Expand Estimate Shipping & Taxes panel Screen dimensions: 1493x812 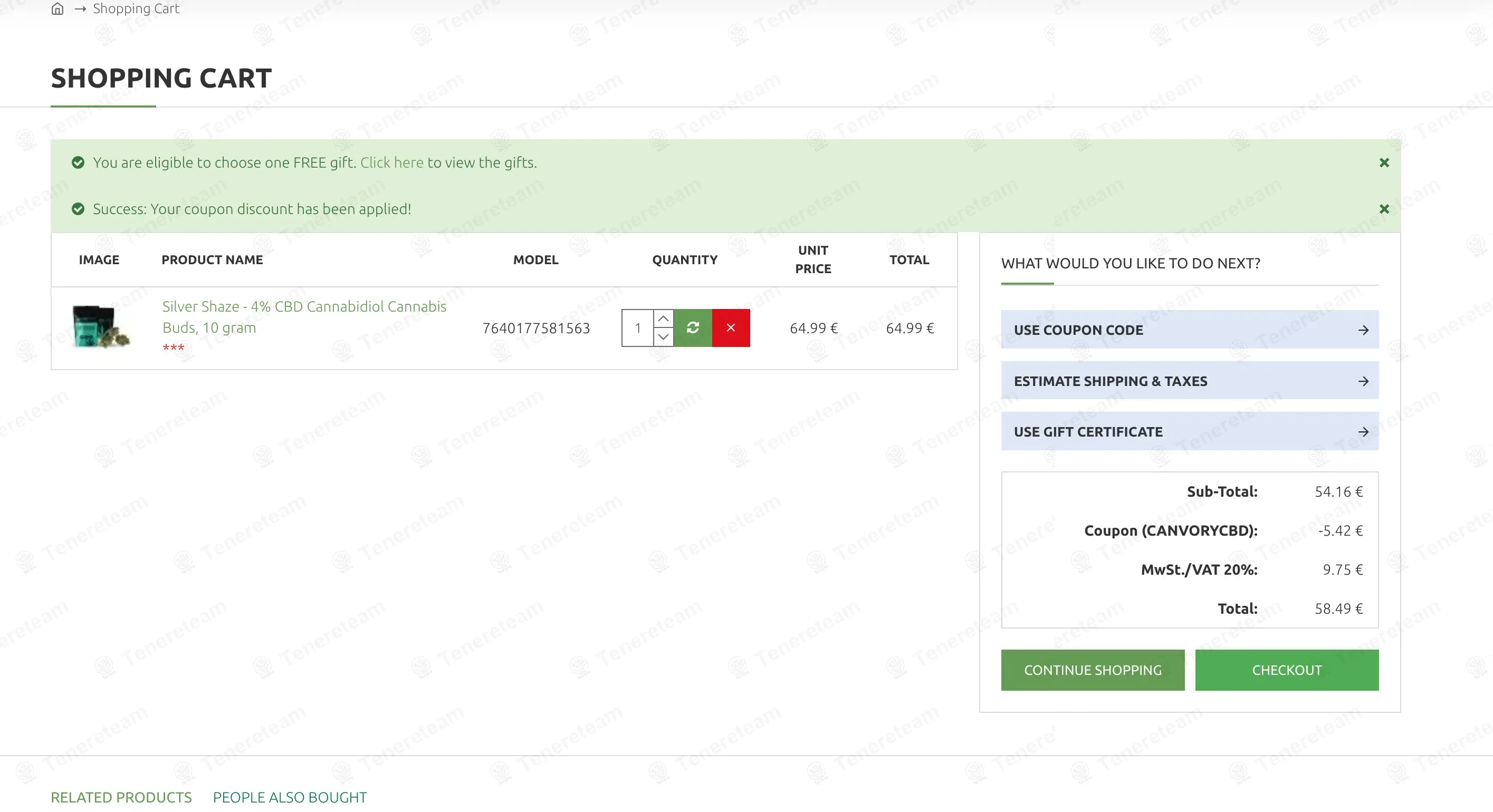[1189, 381]
